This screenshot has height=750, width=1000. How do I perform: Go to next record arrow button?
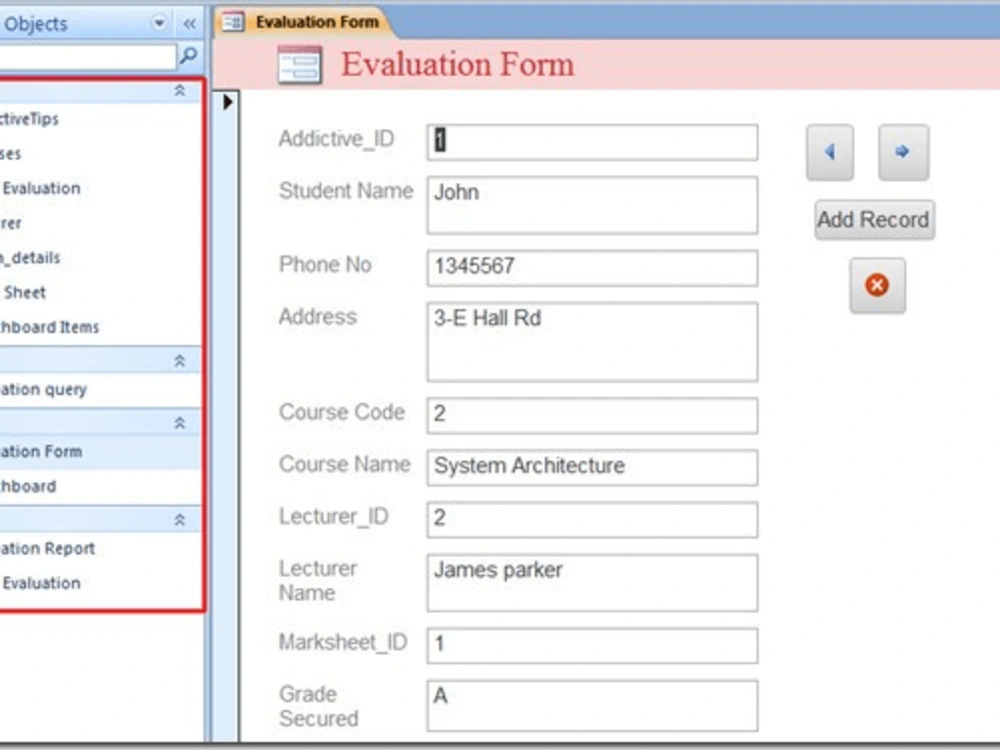903,152
